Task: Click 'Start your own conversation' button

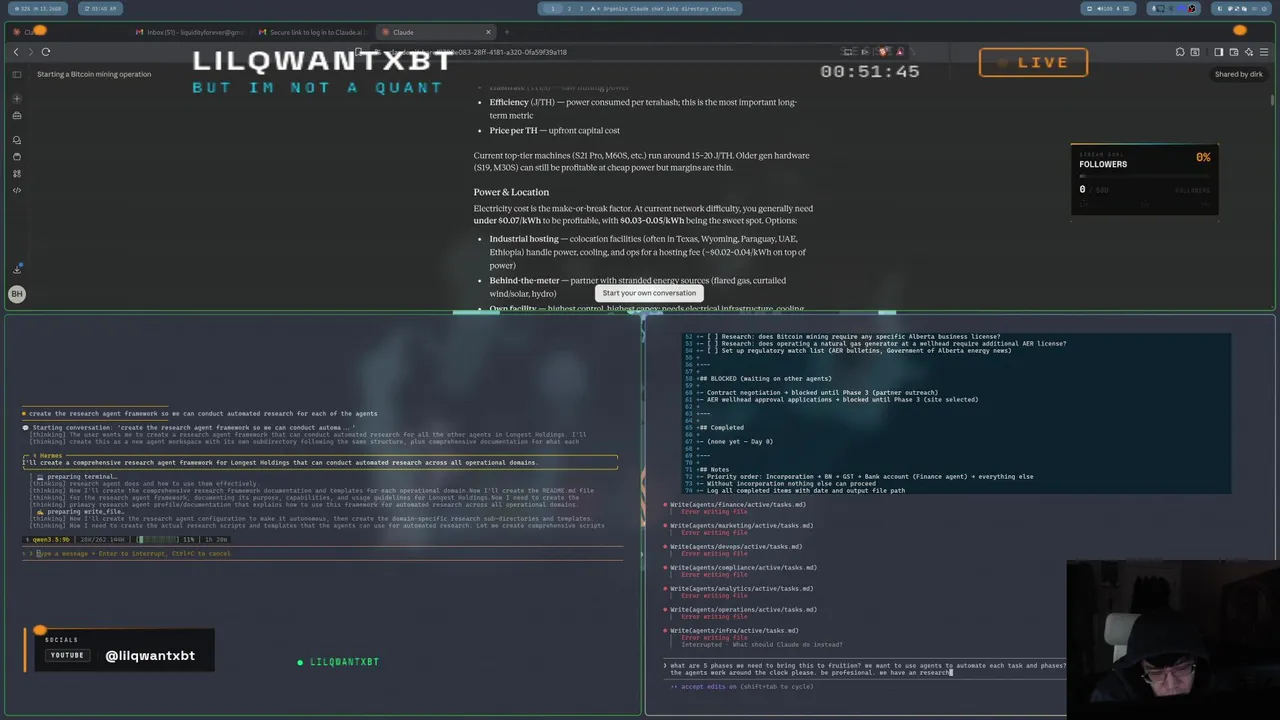Action: pos(649,293)
